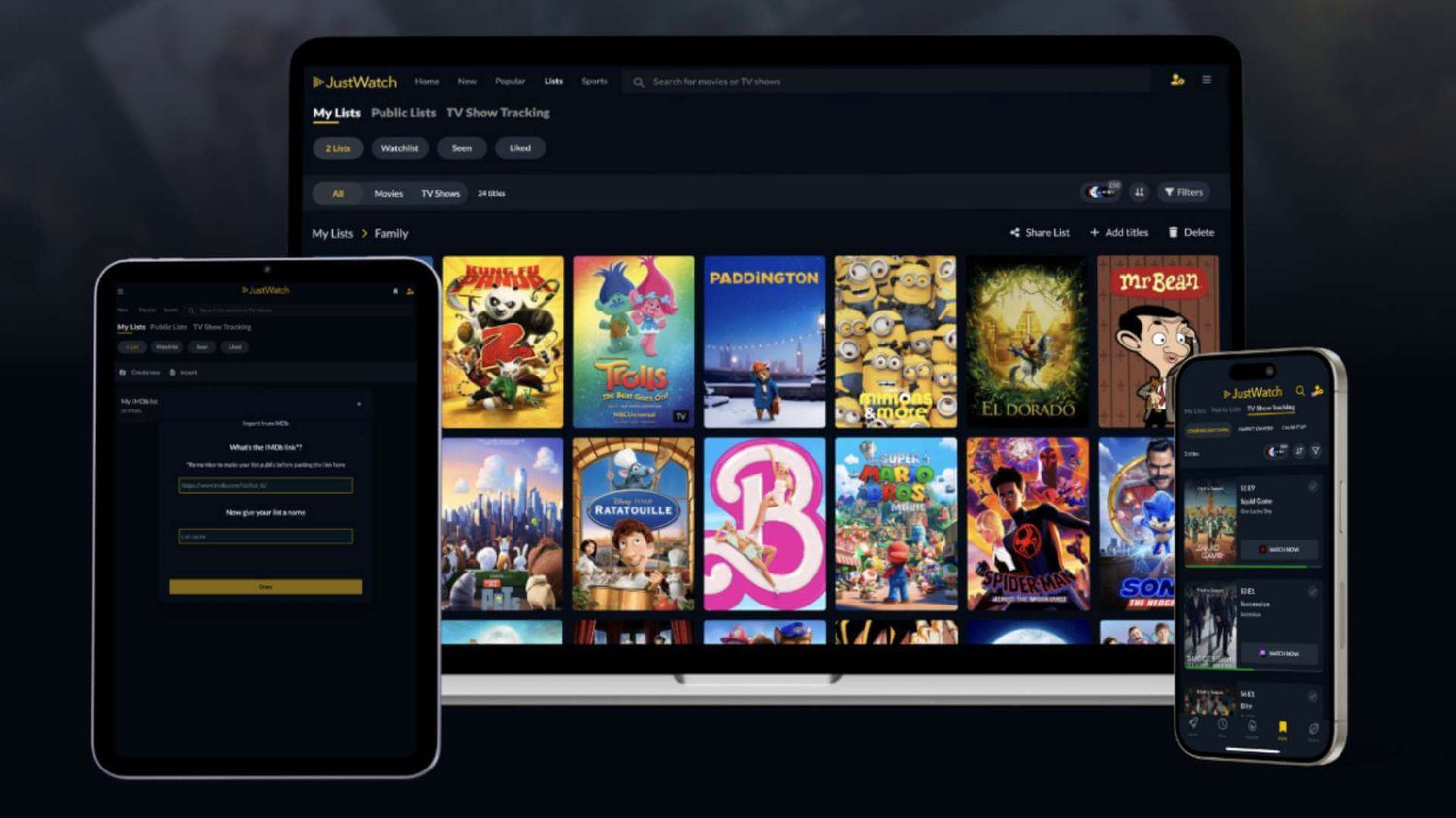Select the Watchlist chip on the laptop
Screen dimensions: 1456x818
[399, 148]
